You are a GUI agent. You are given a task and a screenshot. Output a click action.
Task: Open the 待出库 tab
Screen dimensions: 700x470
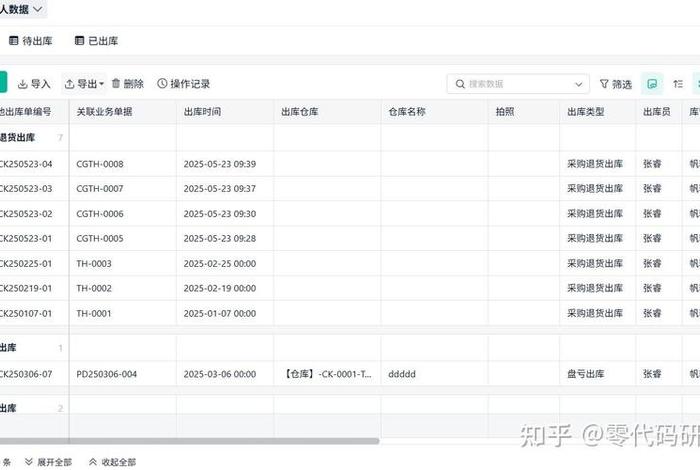coord(31,41)
